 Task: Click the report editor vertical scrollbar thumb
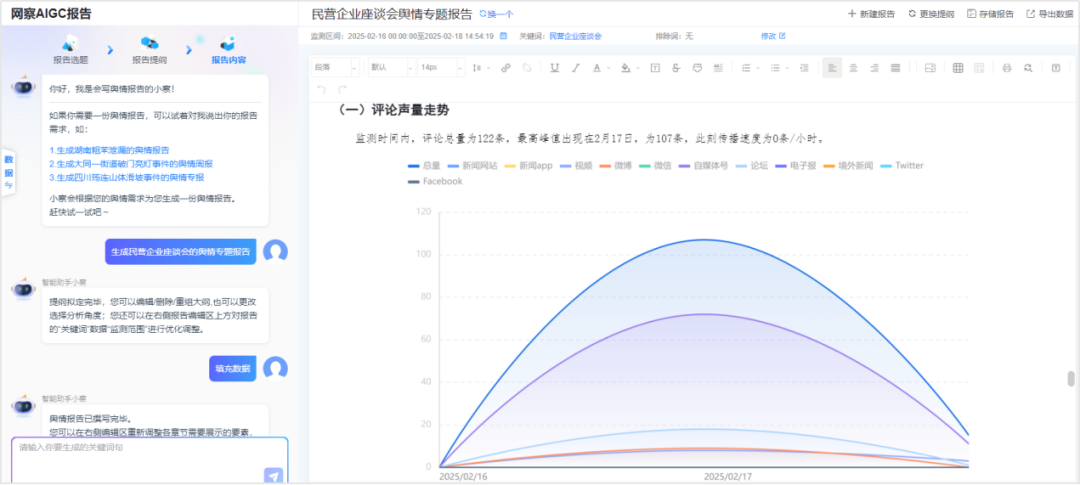click(1070, 379)
